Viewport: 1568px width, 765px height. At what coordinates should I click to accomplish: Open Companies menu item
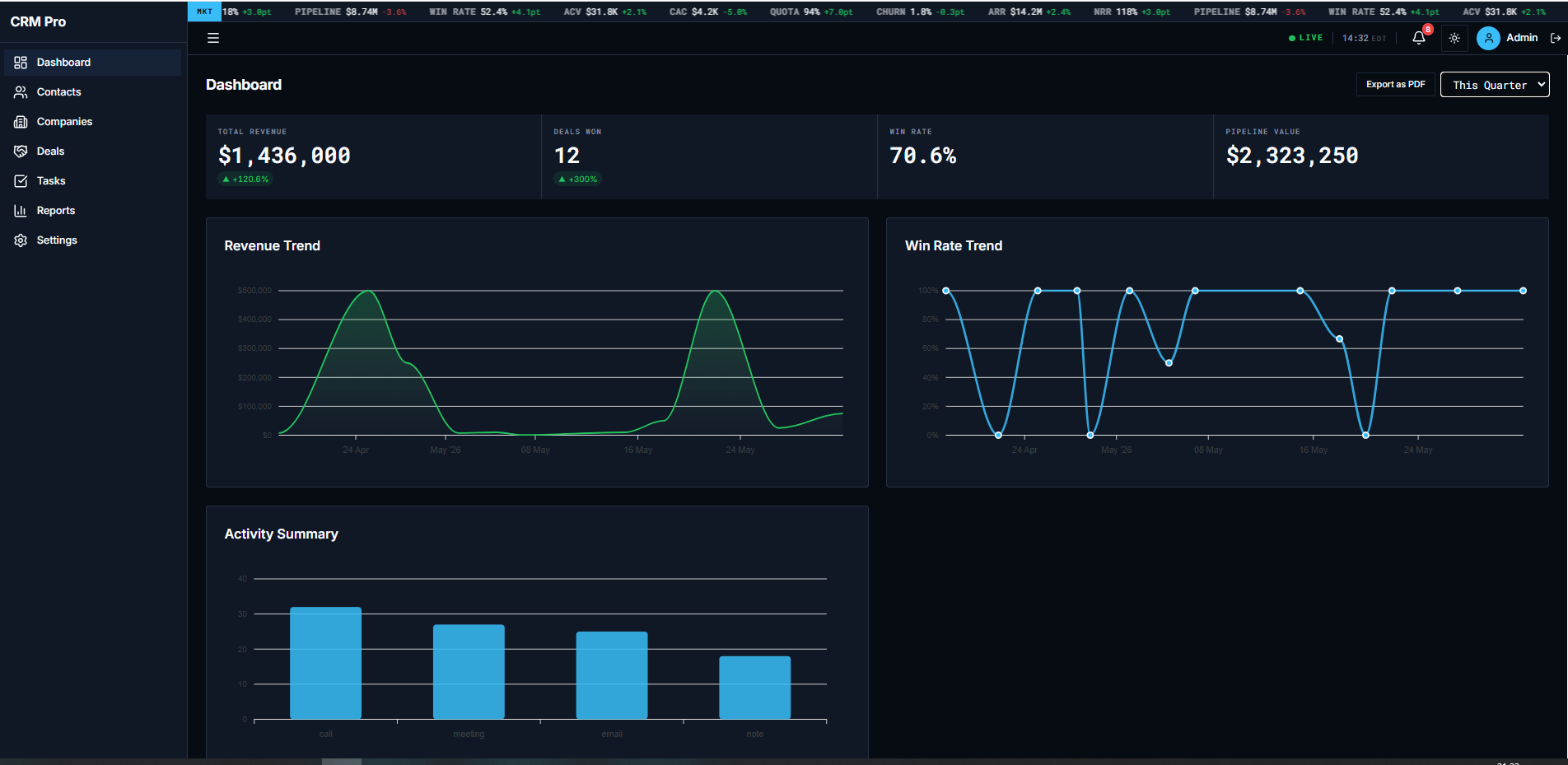point(92,122)
